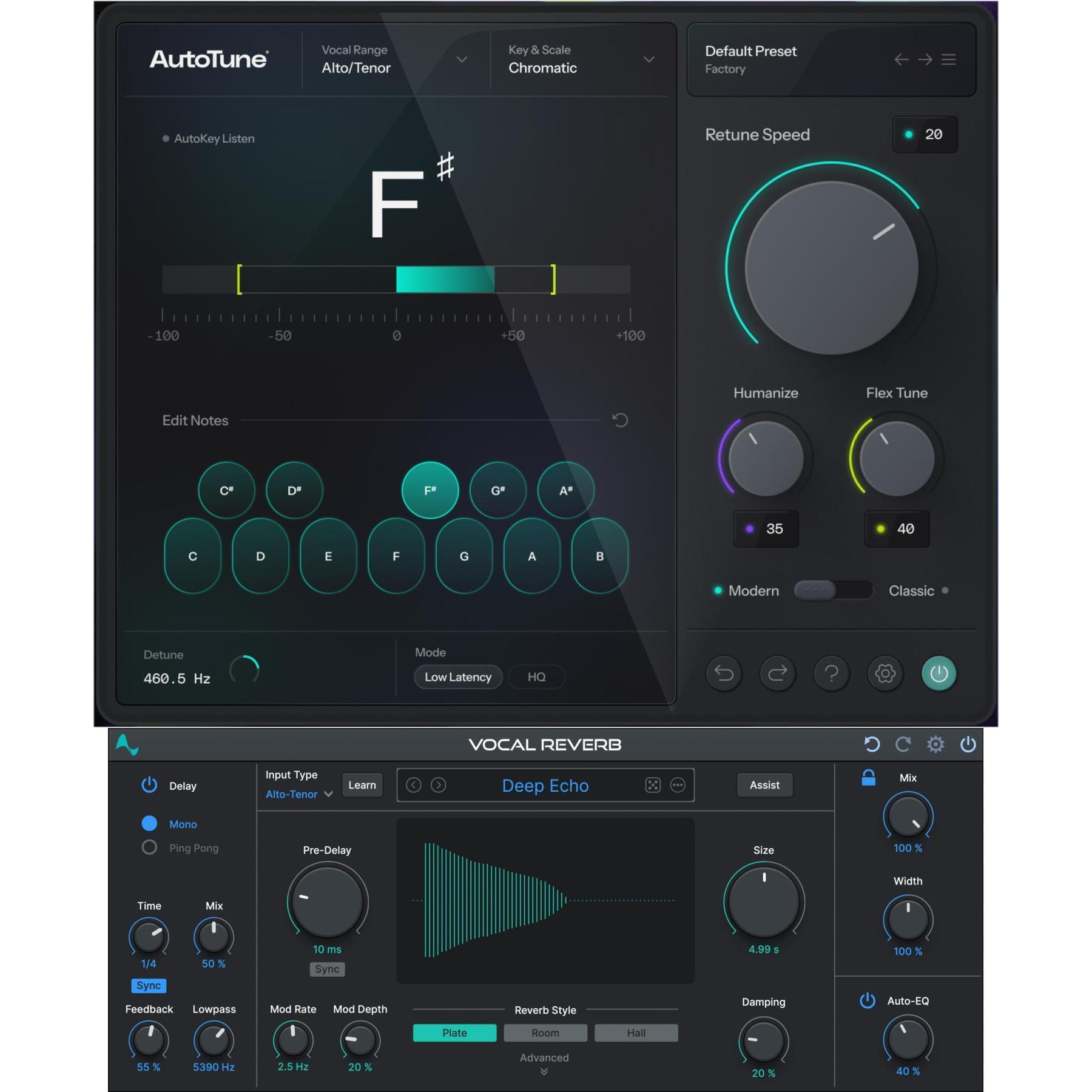Screen dimensions: 1092x1092
Task: Click the Assist button
Action: 764,785
